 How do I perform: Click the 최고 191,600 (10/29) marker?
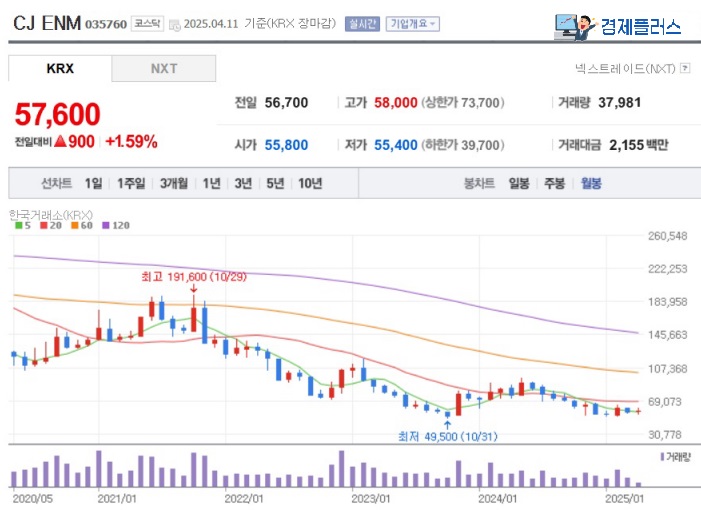[x=194, y=277]
